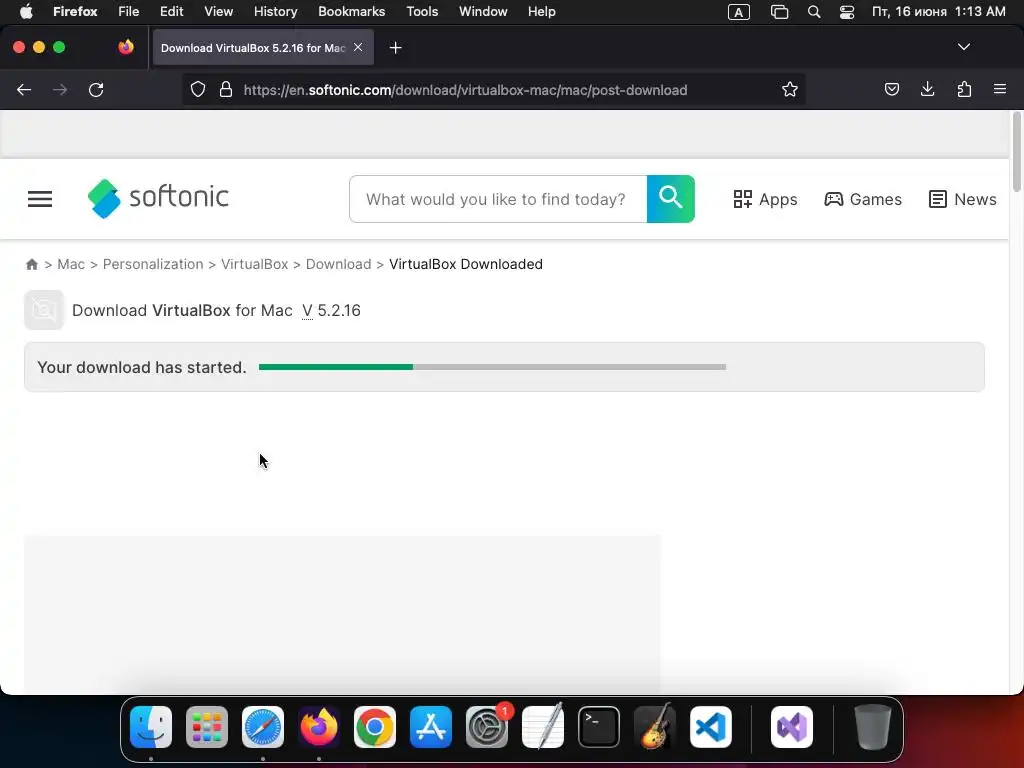The image size is (1024, 768).
Task: Open the Softonic sidebar hamburger menu
Action: (40, 199)
